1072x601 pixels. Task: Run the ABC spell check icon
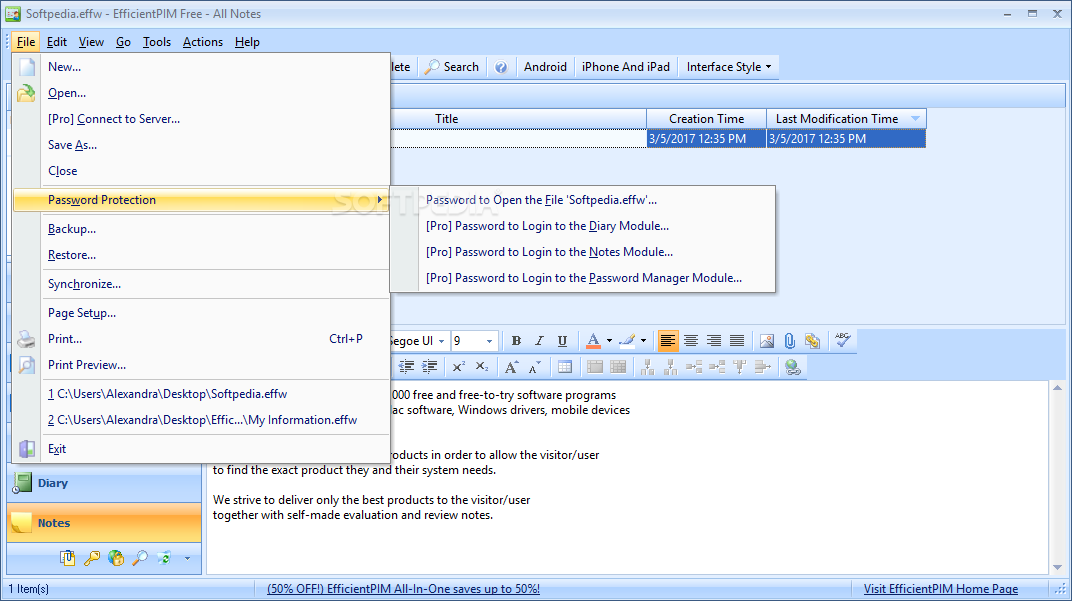tap(842, 340)
